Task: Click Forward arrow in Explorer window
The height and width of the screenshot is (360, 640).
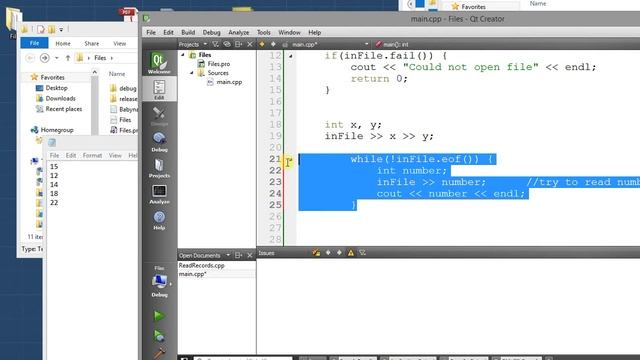Action: pyautogui.click(x=44, y=58)
